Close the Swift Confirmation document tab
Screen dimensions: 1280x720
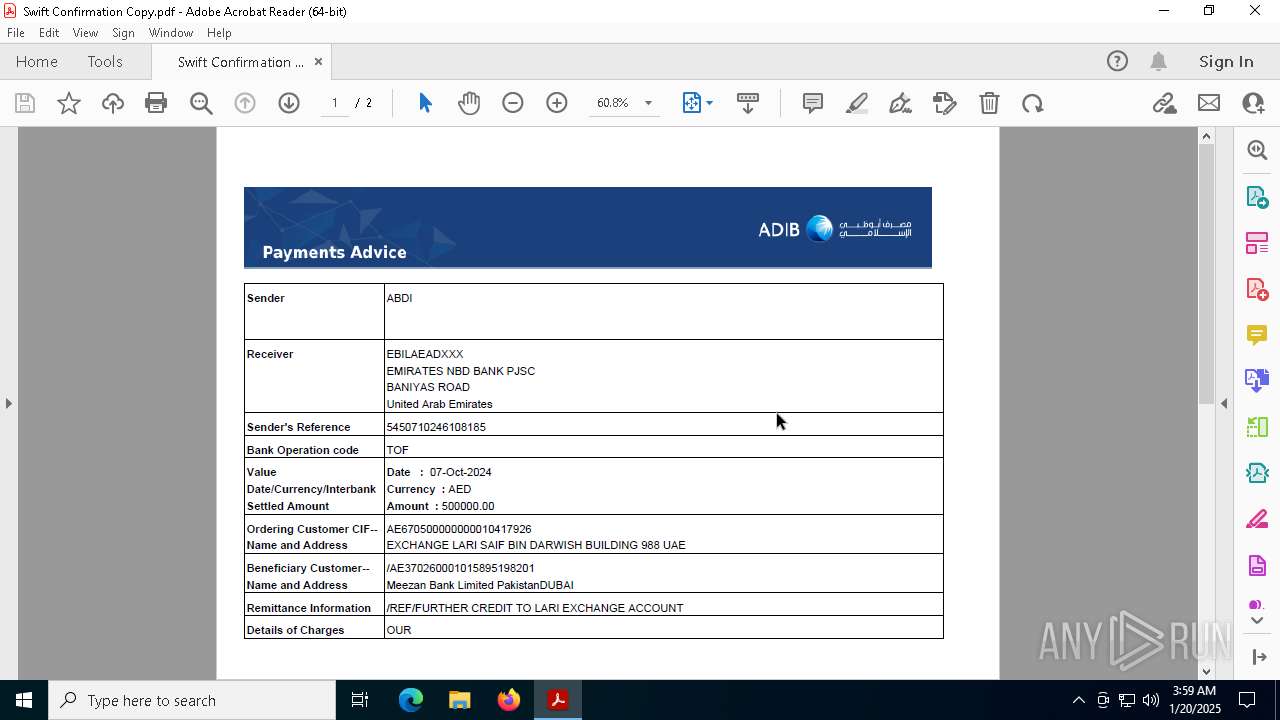(x=318, y=61)
